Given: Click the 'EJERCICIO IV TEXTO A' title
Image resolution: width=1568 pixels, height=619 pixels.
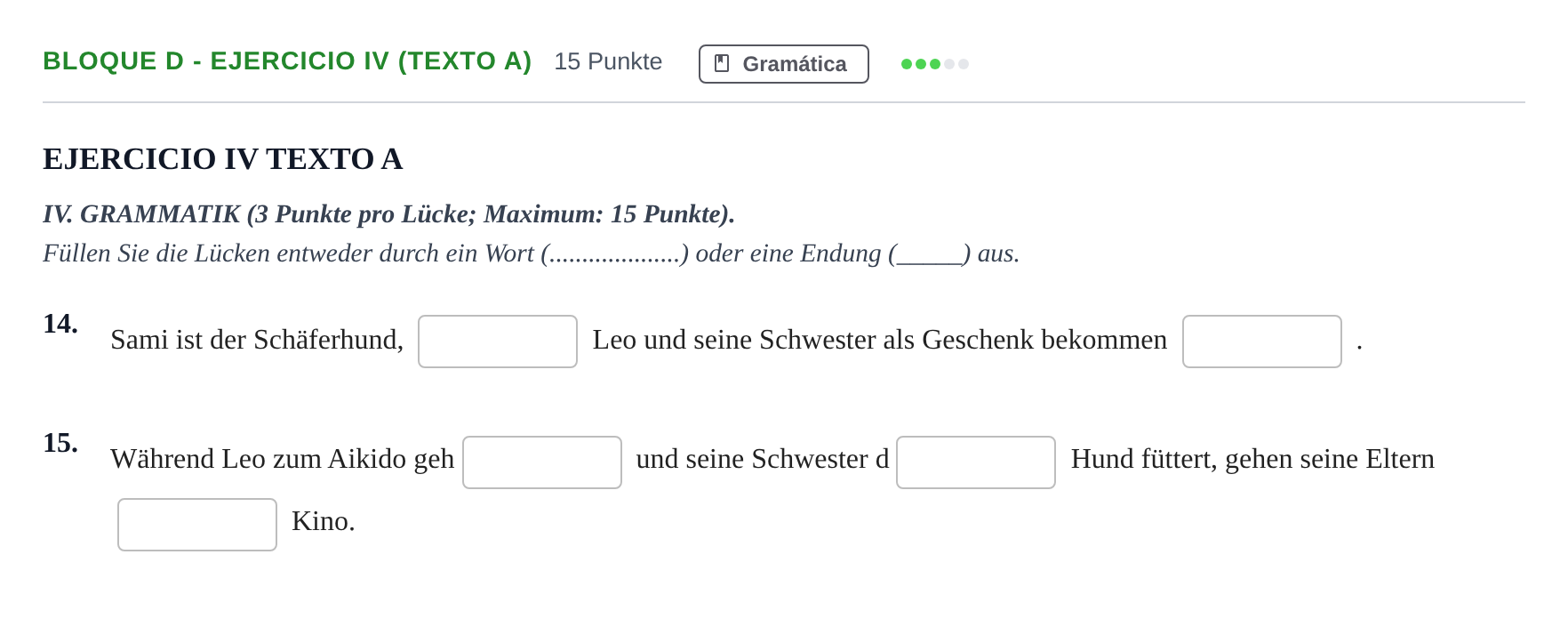Looking at the screenshot, I should tap(223, 159).
